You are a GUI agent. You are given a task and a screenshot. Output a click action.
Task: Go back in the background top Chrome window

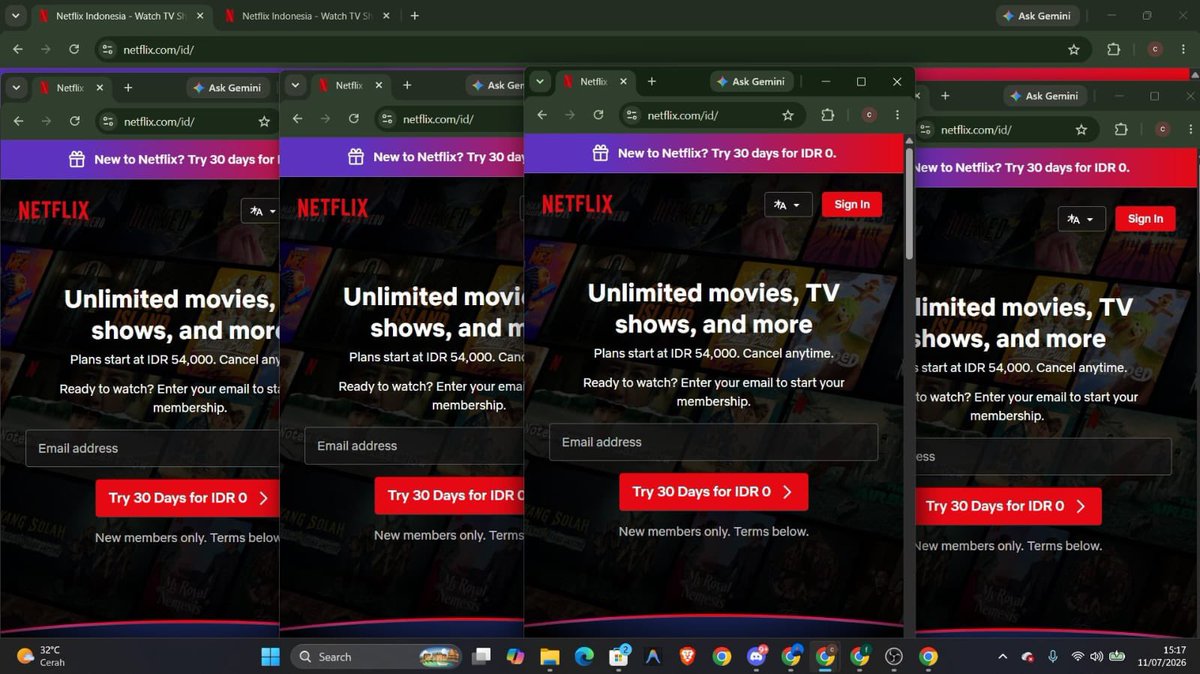point(18,49)
